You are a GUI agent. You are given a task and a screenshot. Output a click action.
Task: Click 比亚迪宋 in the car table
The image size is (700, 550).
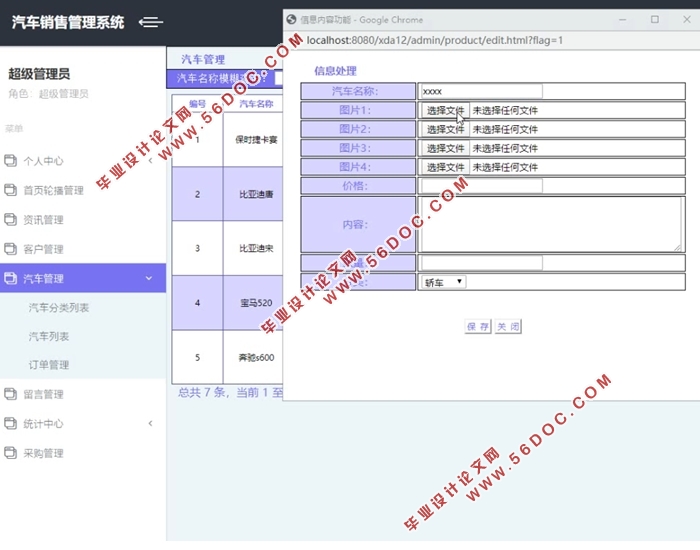(x=256, y=248)
